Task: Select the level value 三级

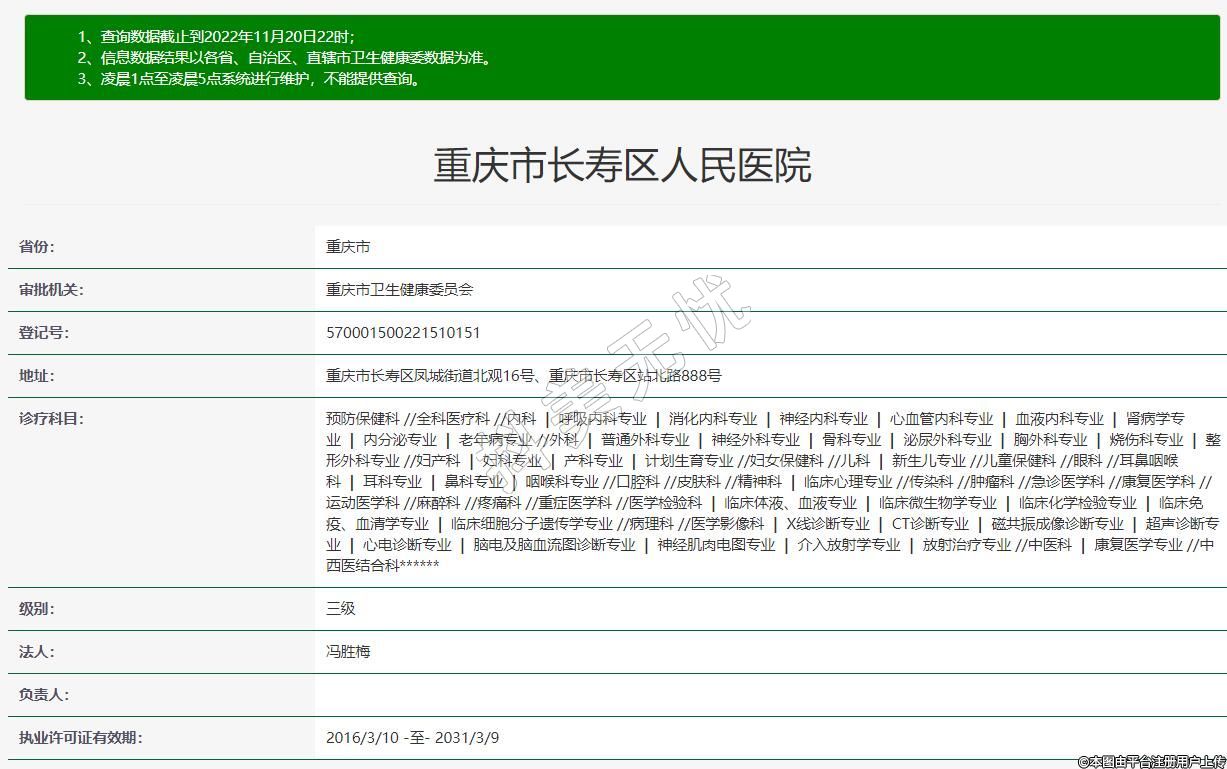Action: 341,609
